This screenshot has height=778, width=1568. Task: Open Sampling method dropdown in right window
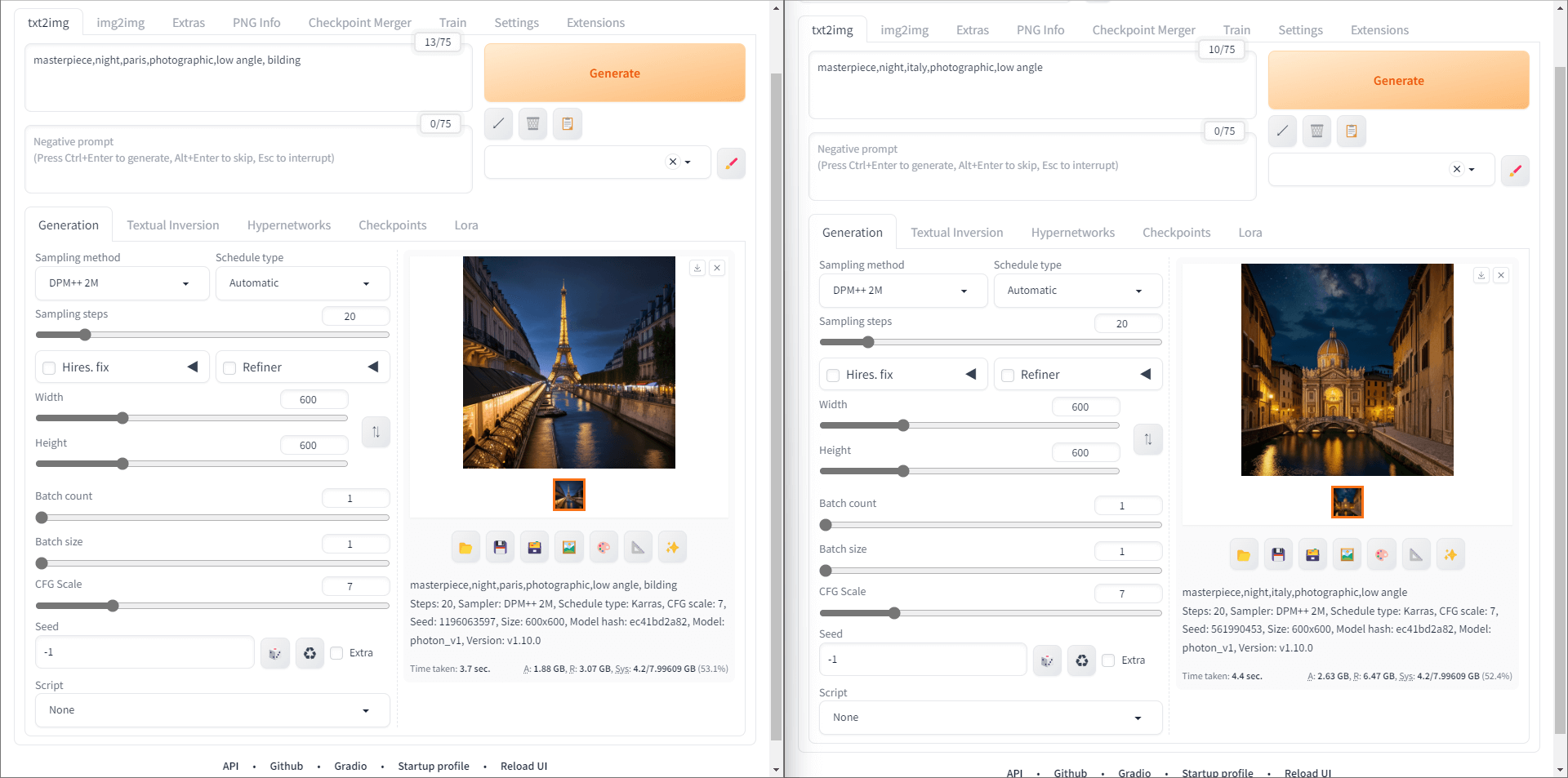pos(903,291)
